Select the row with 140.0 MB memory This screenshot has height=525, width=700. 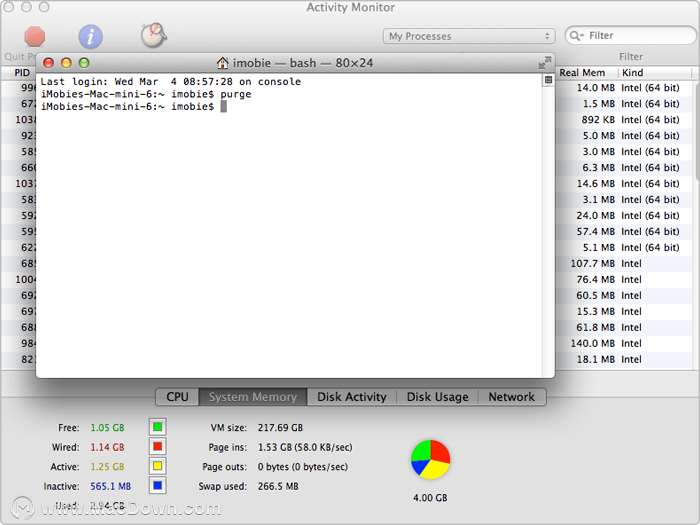(625, 344)
